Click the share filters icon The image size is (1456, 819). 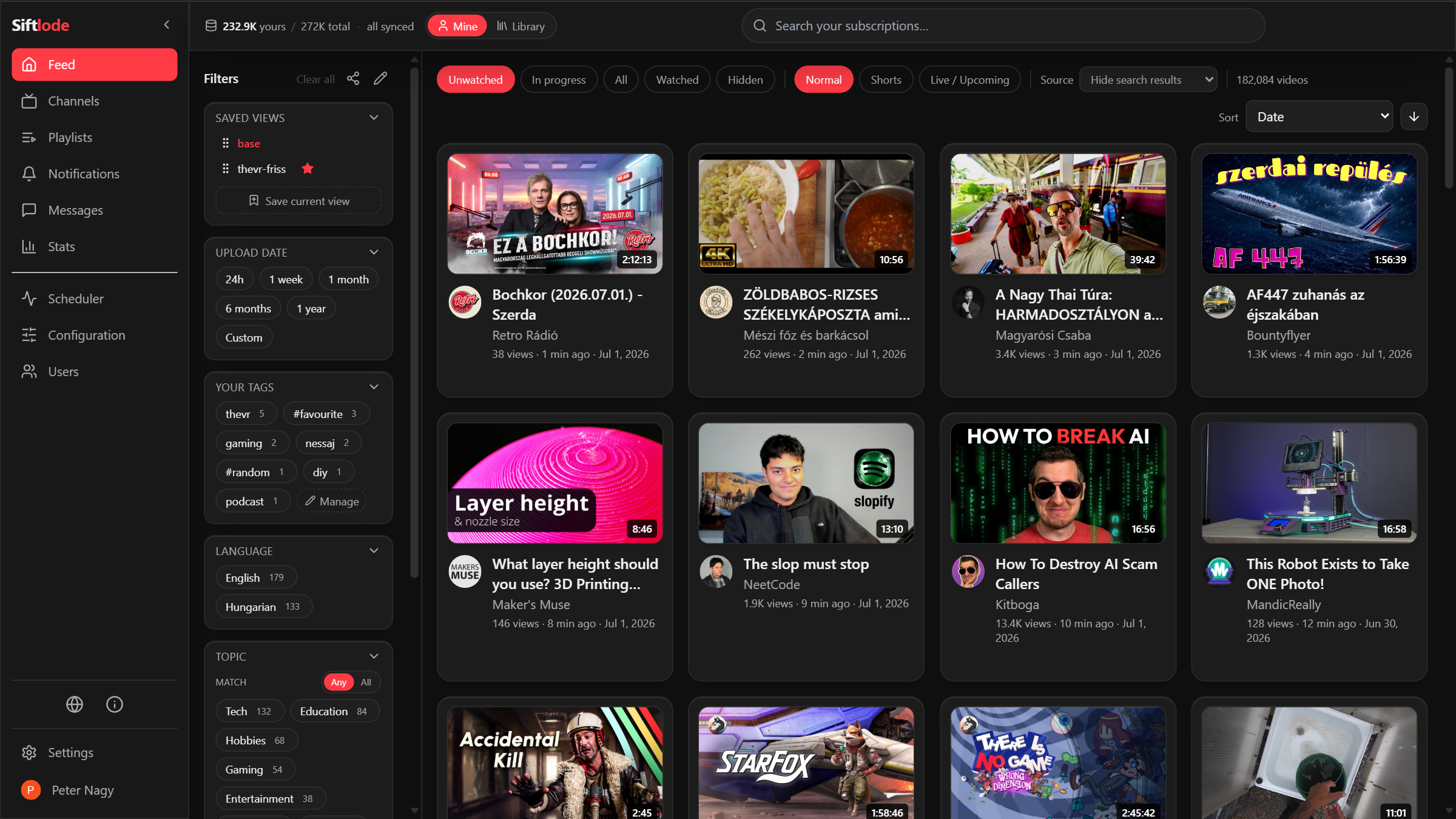pyautogui.click(x=353, y=78)
